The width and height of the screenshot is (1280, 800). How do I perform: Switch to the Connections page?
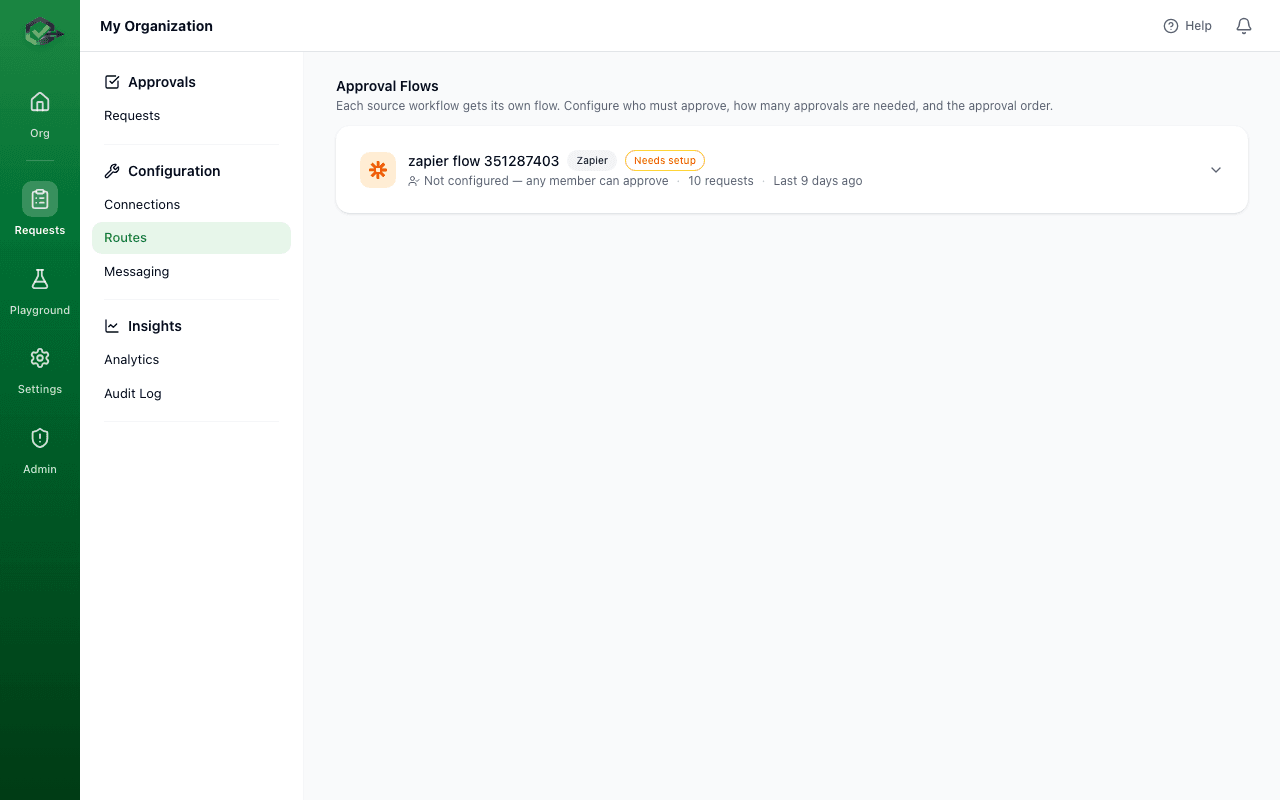click(x=141, y=204)
